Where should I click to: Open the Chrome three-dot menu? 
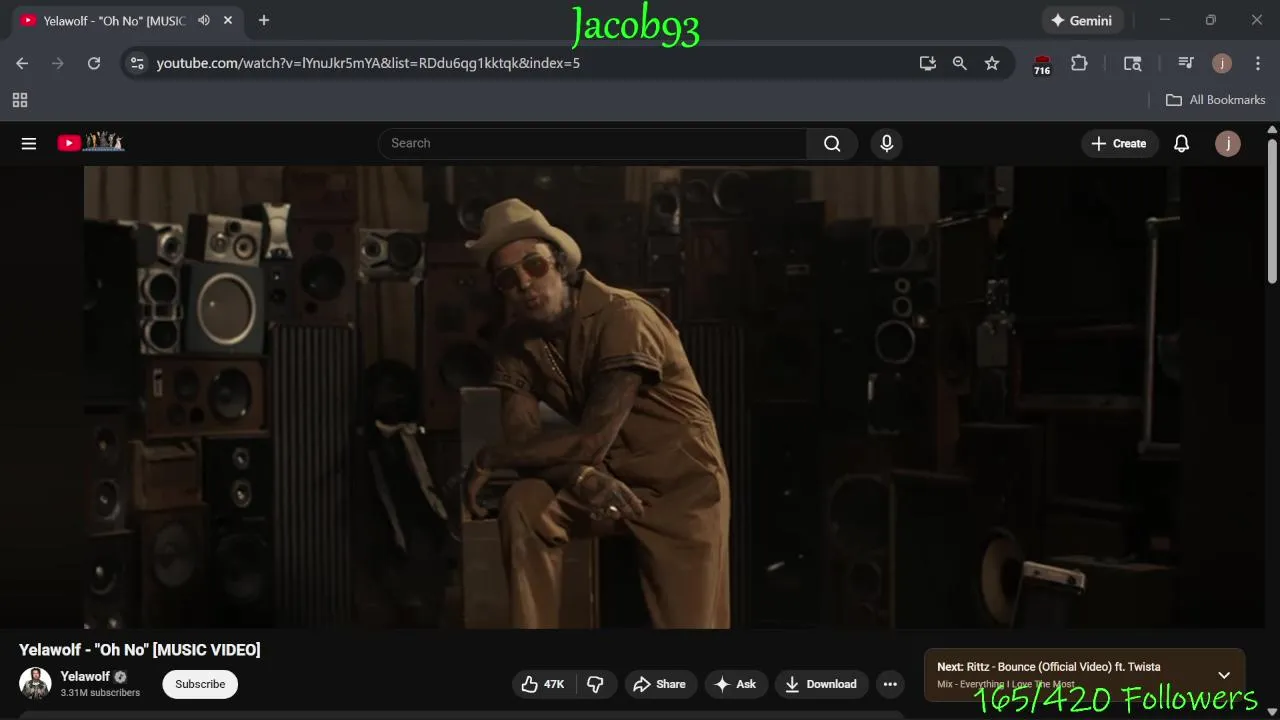[x=1256, y=63]
